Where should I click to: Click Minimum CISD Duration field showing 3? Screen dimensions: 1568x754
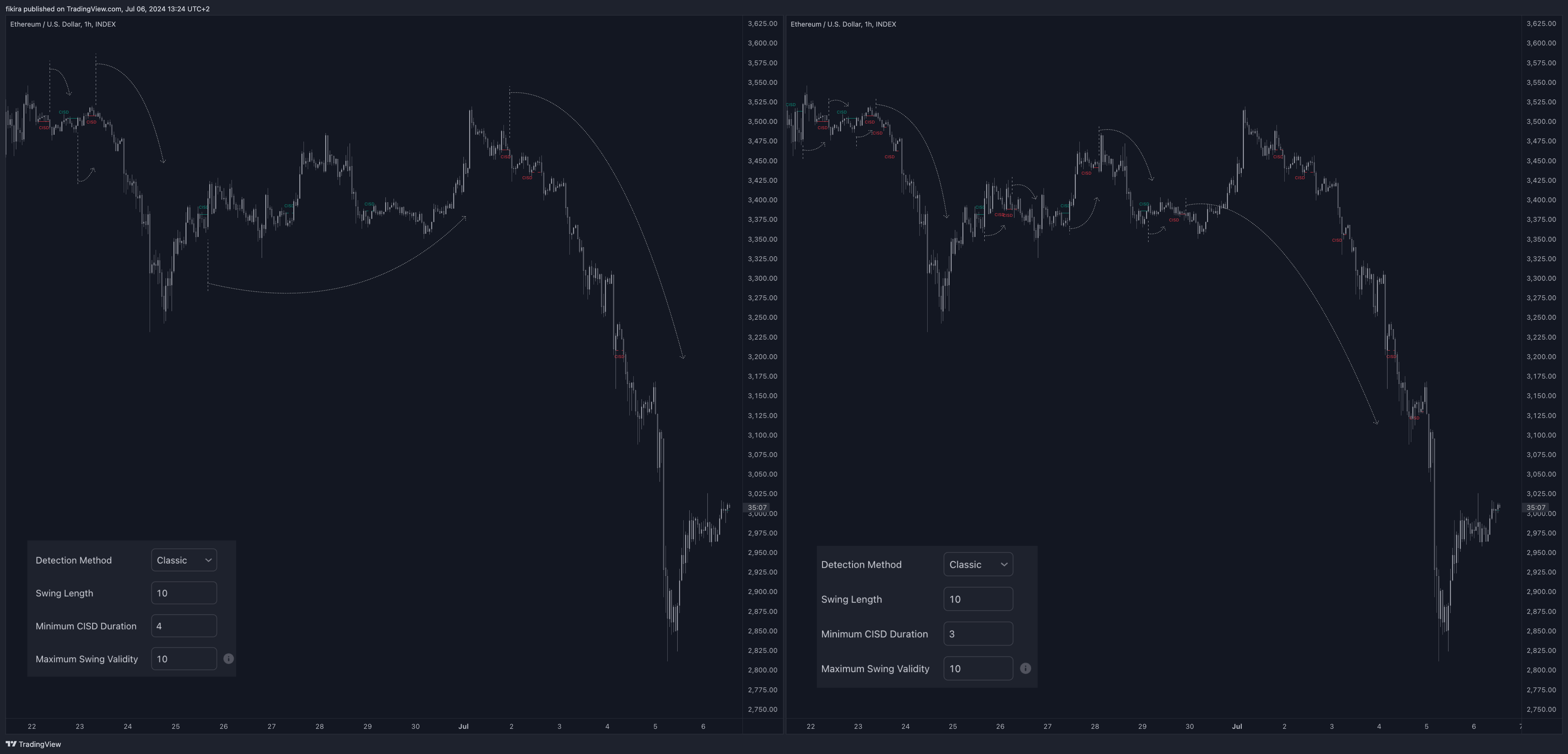point(978,634)
